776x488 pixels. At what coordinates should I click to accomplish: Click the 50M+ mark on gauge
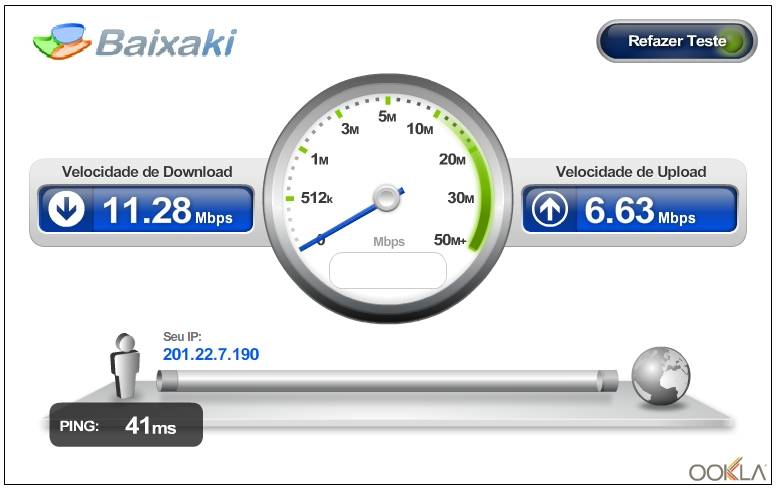coord(450,240)
